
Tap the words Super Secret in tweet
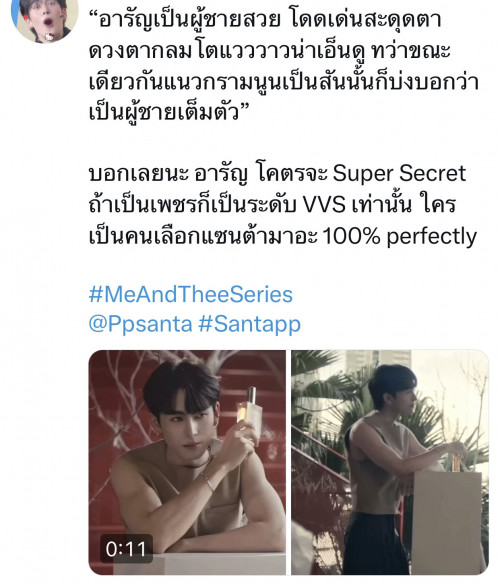399,173
